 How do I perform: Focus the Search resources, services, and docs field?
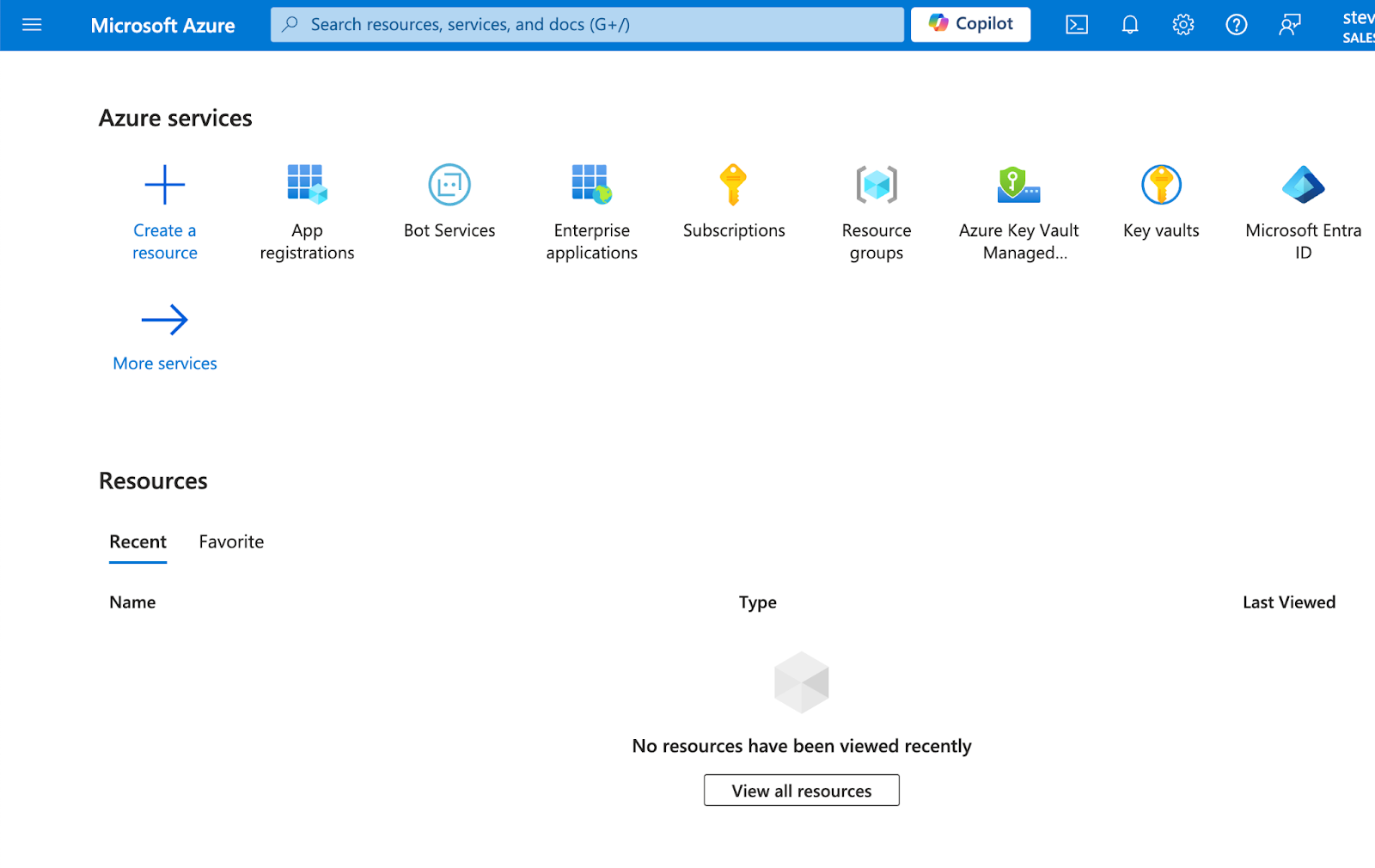[x=587, y=25]
